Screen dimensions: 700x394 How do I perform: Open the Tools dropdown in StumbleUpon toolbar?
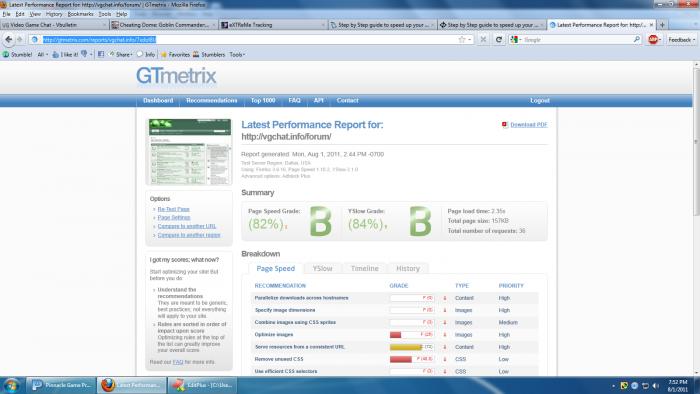click(x=237, y=54)
